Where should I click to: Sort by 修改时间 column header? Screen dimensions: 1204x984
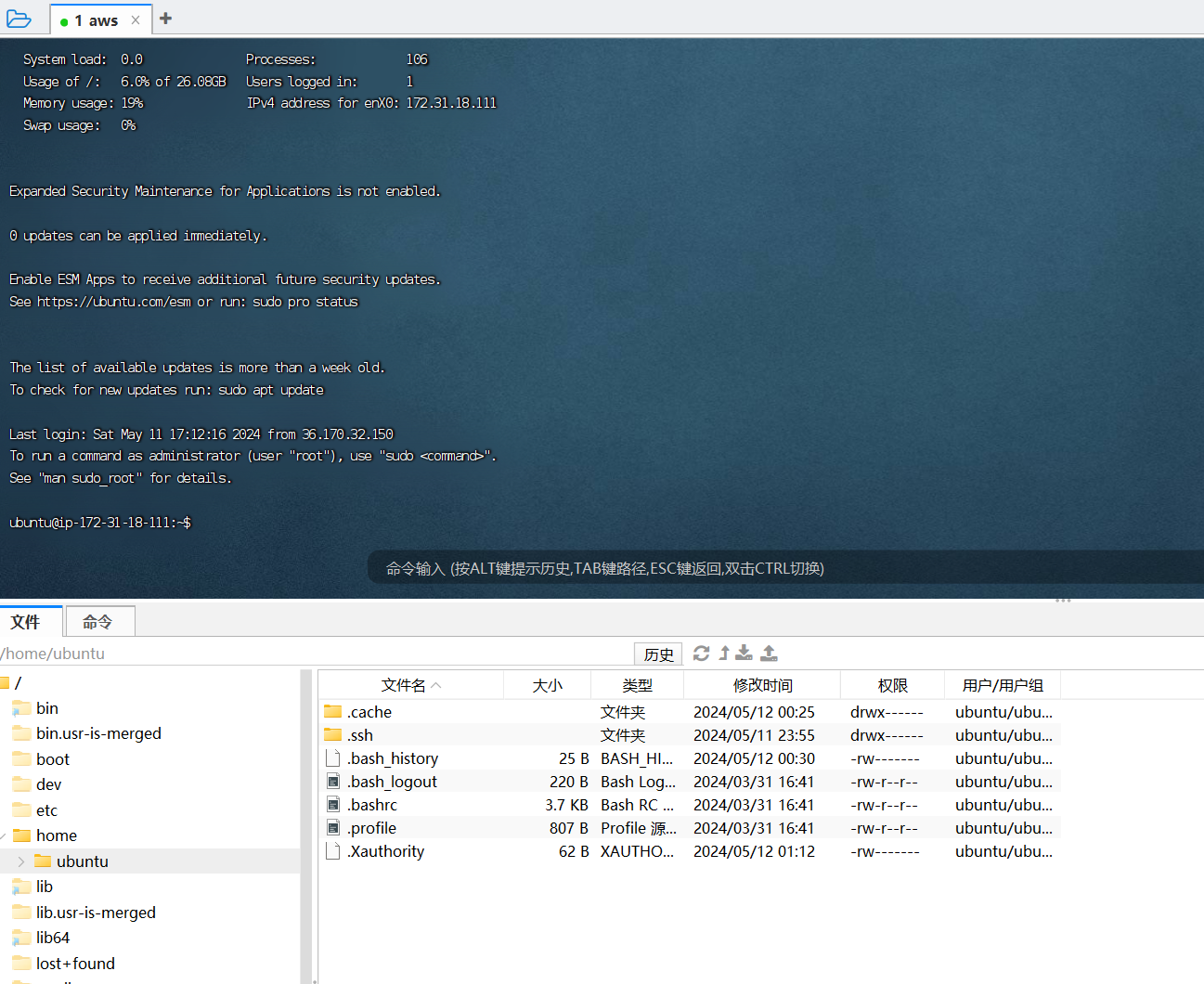point(762,685)
